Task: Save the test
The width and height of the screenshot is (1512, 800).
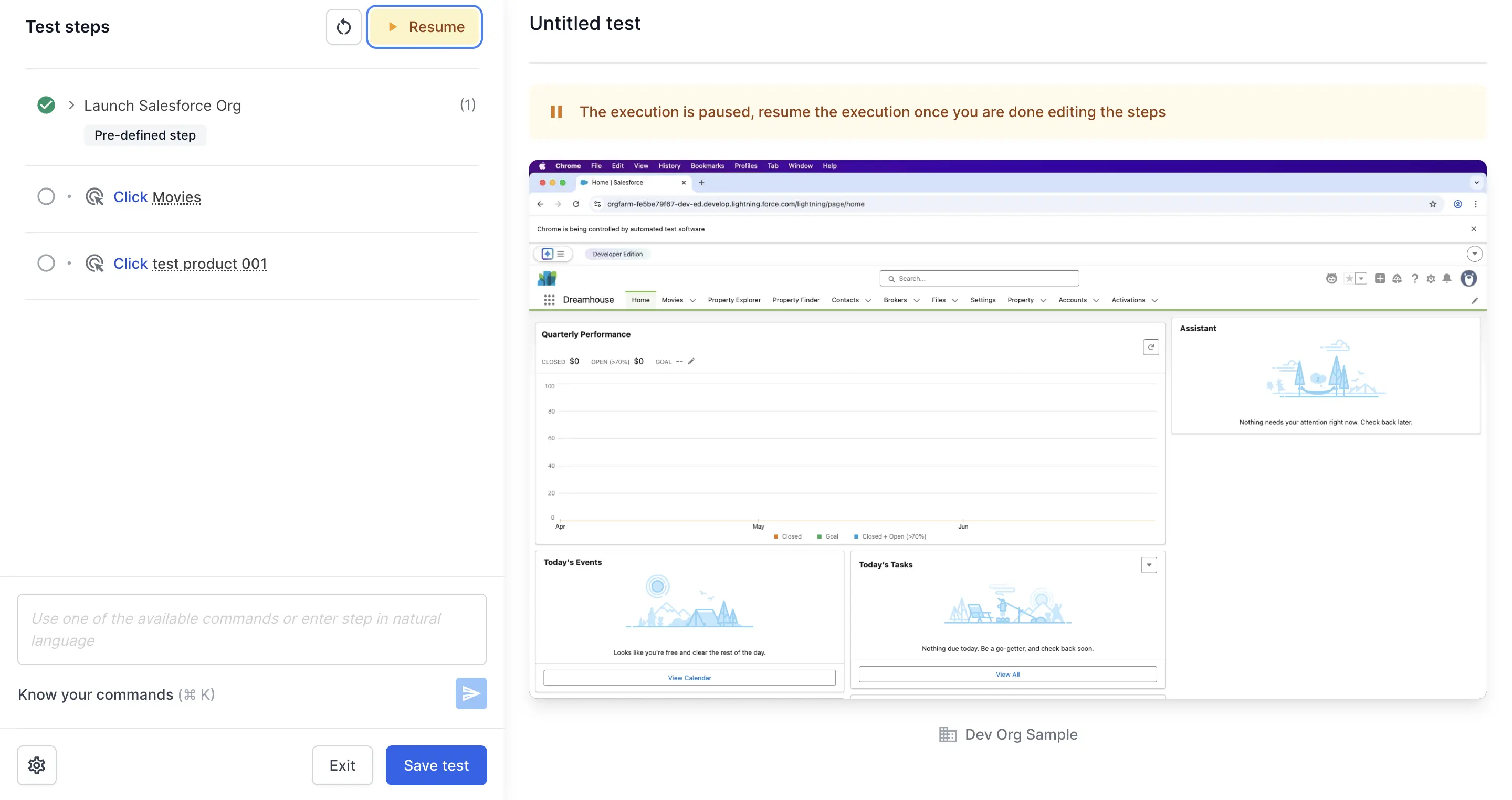Action: click(436, 765)
